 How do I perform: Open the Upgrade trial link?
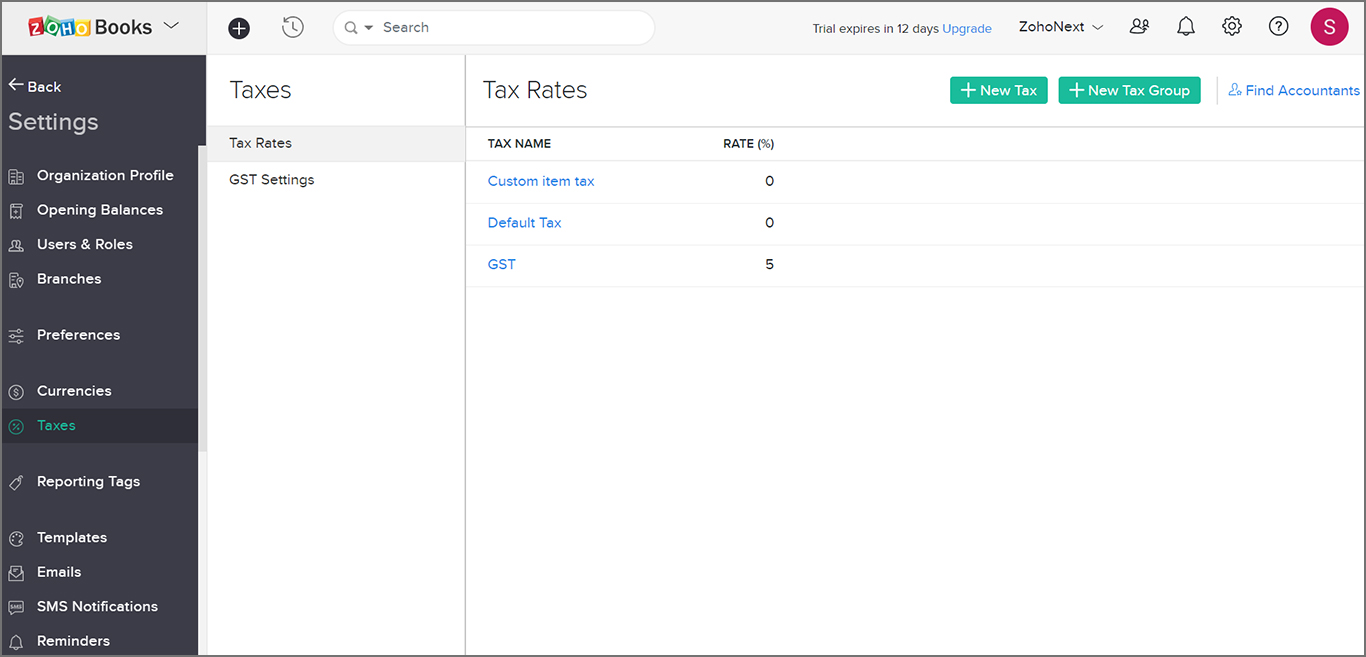966,29
